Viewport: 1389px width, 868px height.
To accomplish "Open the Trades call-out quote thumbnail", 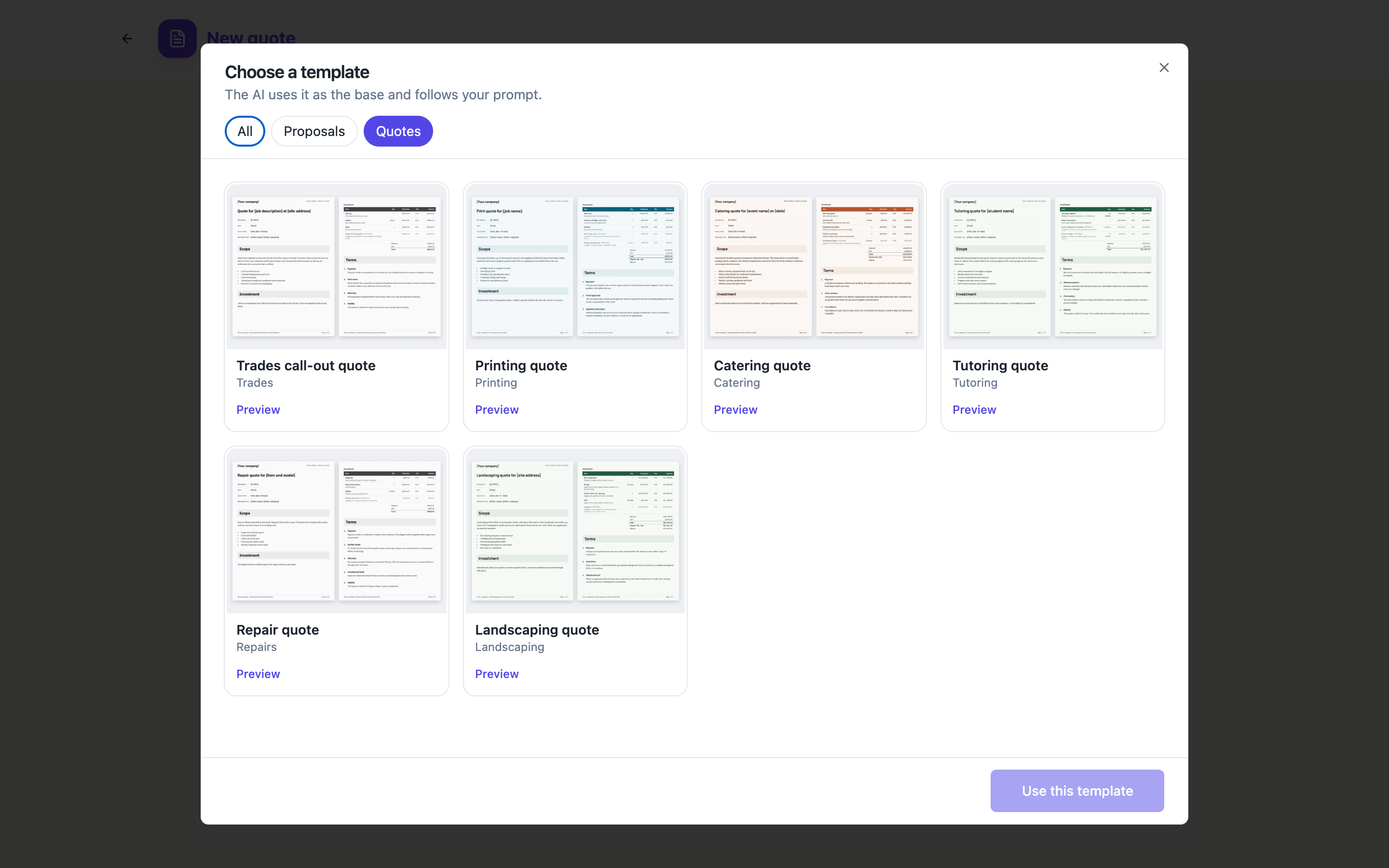I will pos(336,266).
